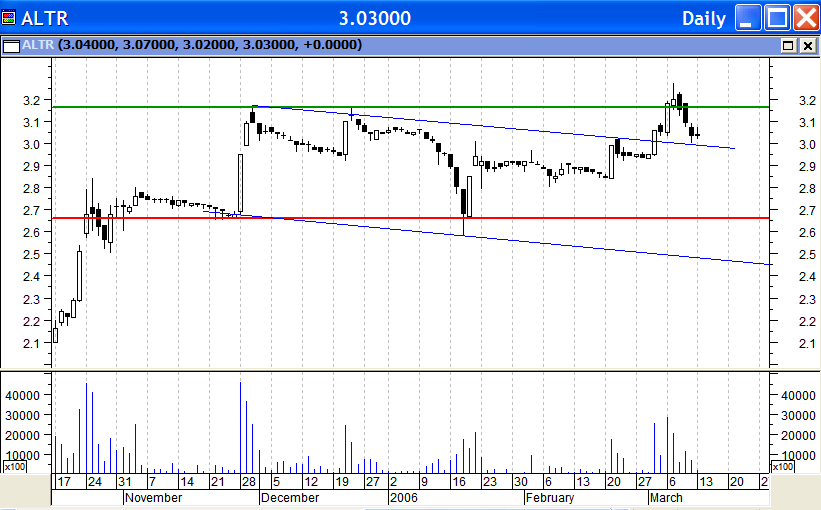Click the left x100 volume multiplier box
821x510 pixels.
tap(15, 467)
